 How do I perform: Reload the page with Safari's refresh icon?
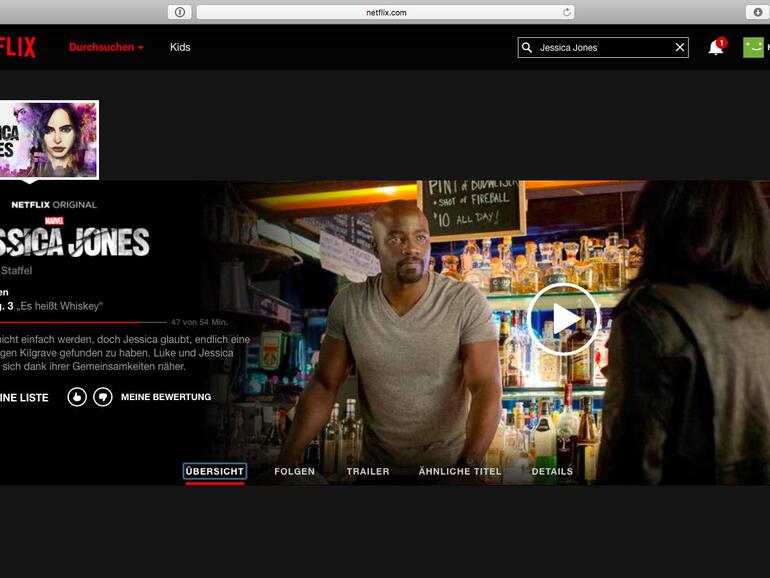pos(567,12)
